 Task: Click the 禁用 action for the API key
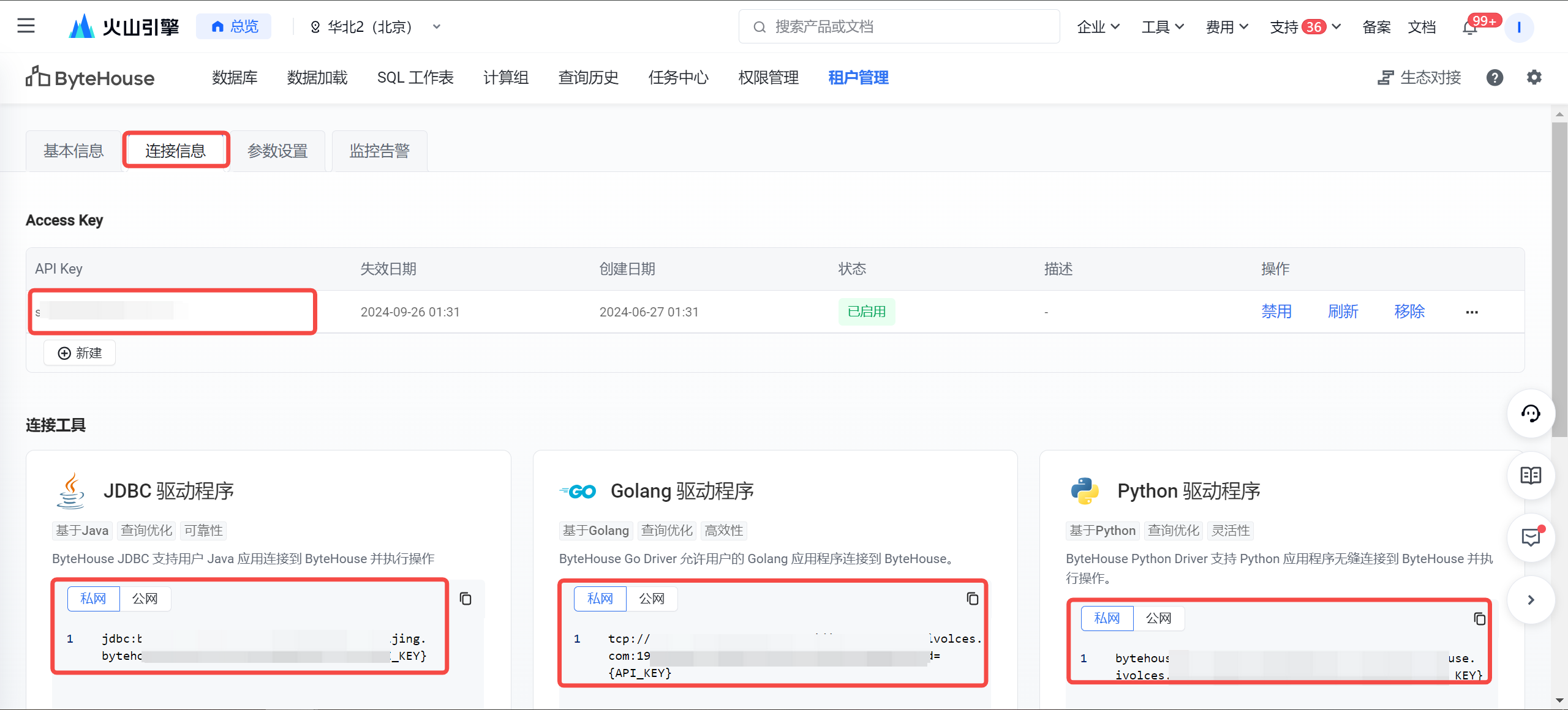tap(1276, 312)
